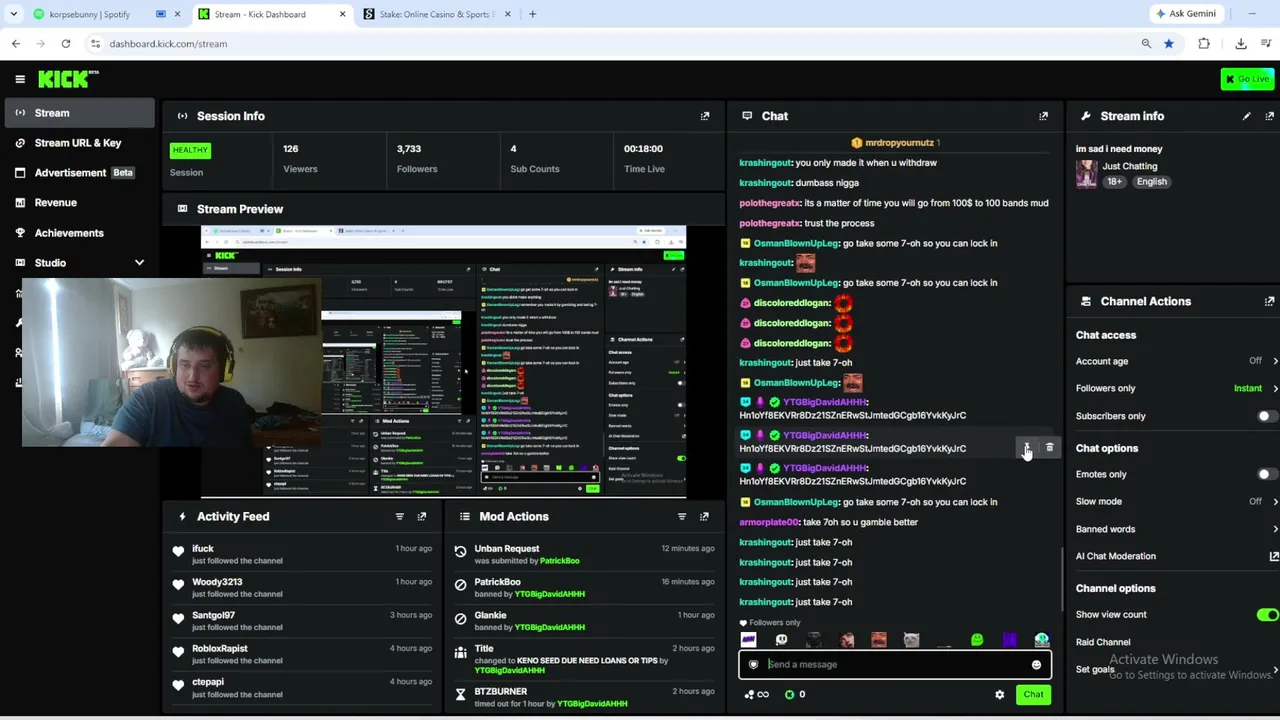Image resolution: width=1280 pixels, height=720 pixels.
Task: Click the 18+ tag in Stream info
Action: tap(1113, 182)
